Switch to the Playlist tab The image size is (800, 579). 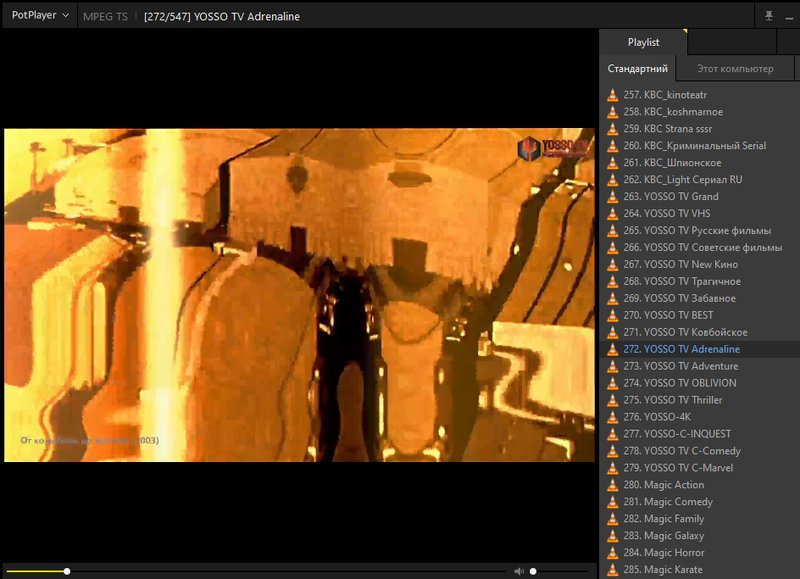643,42
